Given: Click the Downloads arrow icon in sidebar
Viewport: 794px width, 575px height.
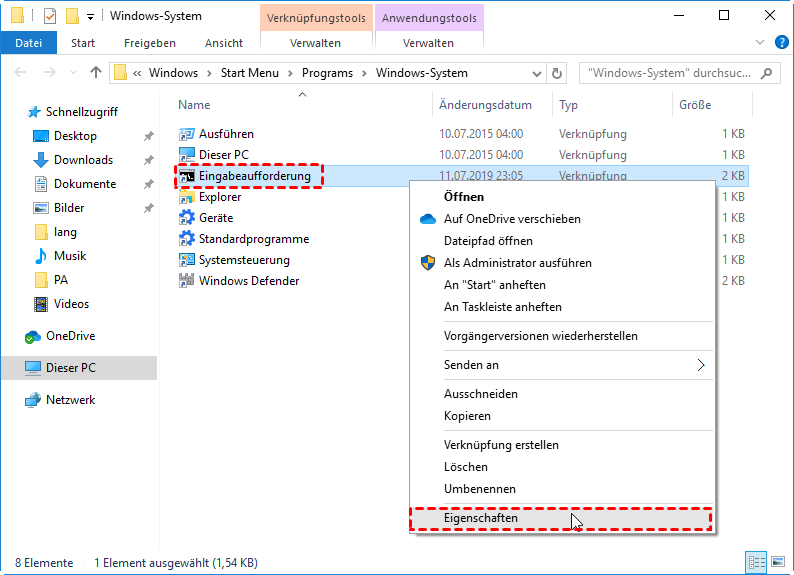Looking at the screenshot, I should (x=41, y=160).
